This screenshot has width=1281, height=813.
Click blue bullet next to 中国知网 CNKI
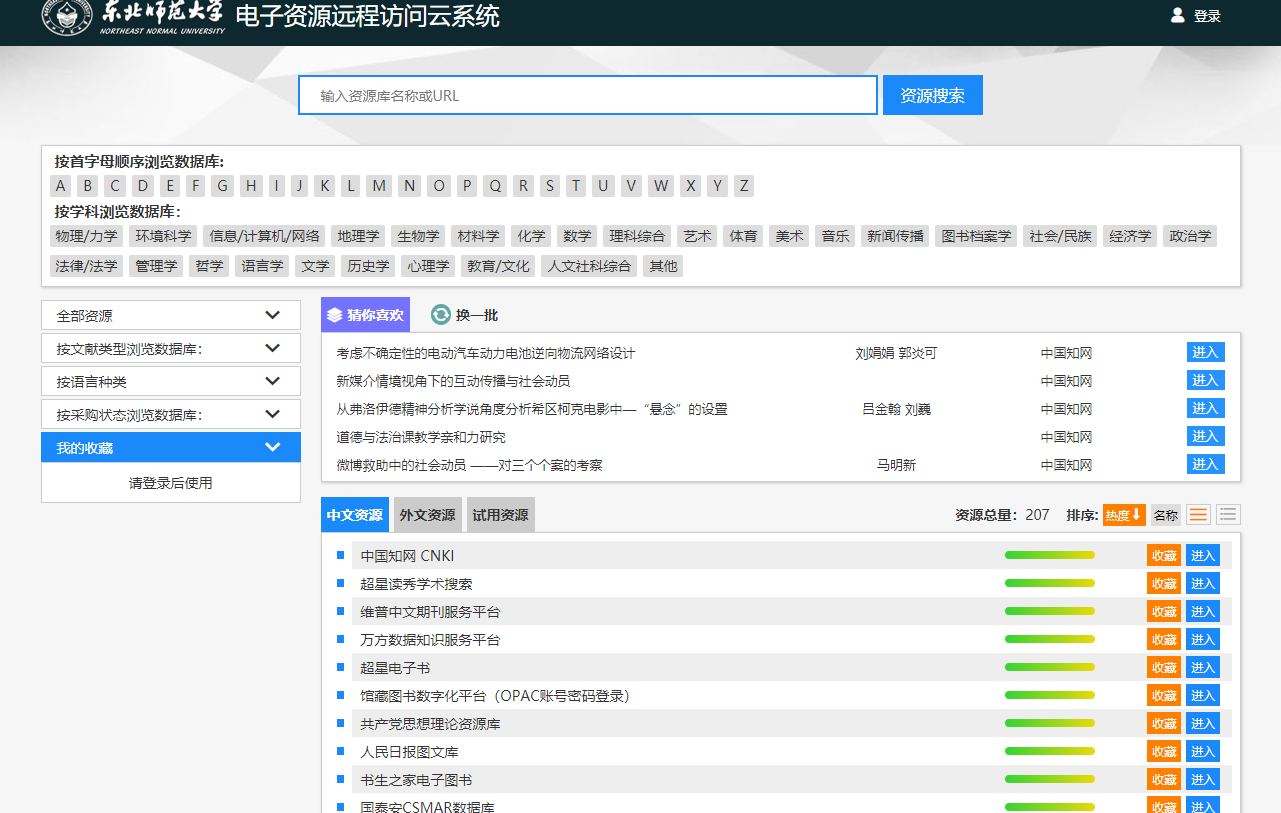(340, 555)
